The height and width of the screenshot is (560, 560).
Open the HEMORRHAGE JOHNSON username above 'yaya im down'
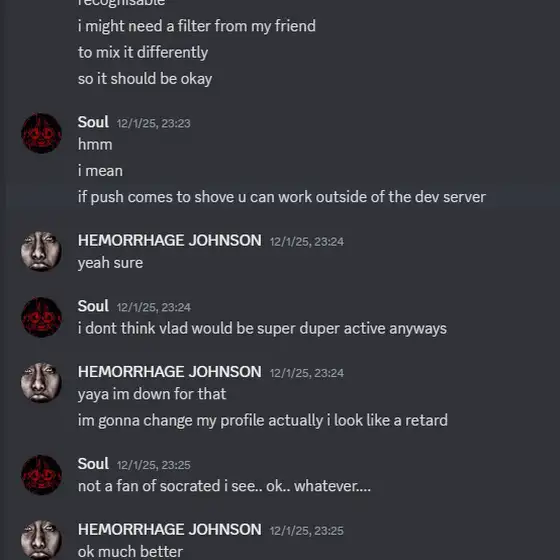tap(170, 372)
